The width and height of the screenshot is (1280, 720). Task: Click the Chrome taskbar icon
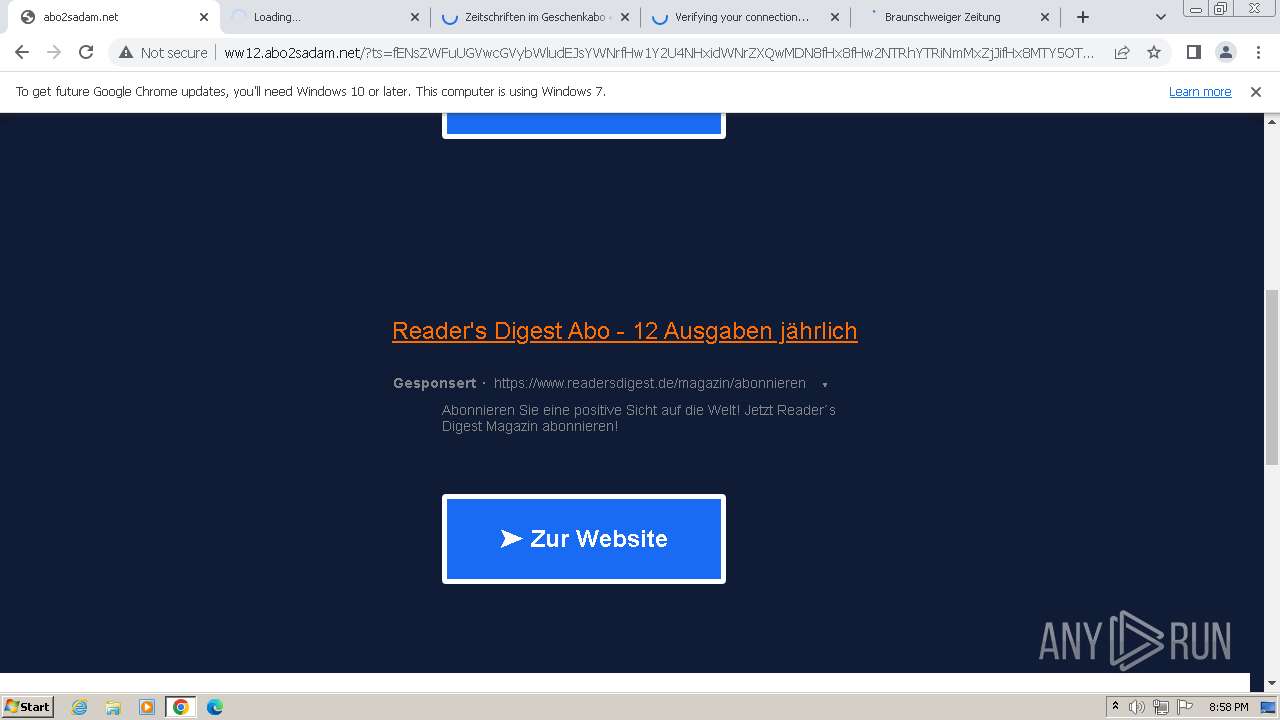click(x=181, y=707)
